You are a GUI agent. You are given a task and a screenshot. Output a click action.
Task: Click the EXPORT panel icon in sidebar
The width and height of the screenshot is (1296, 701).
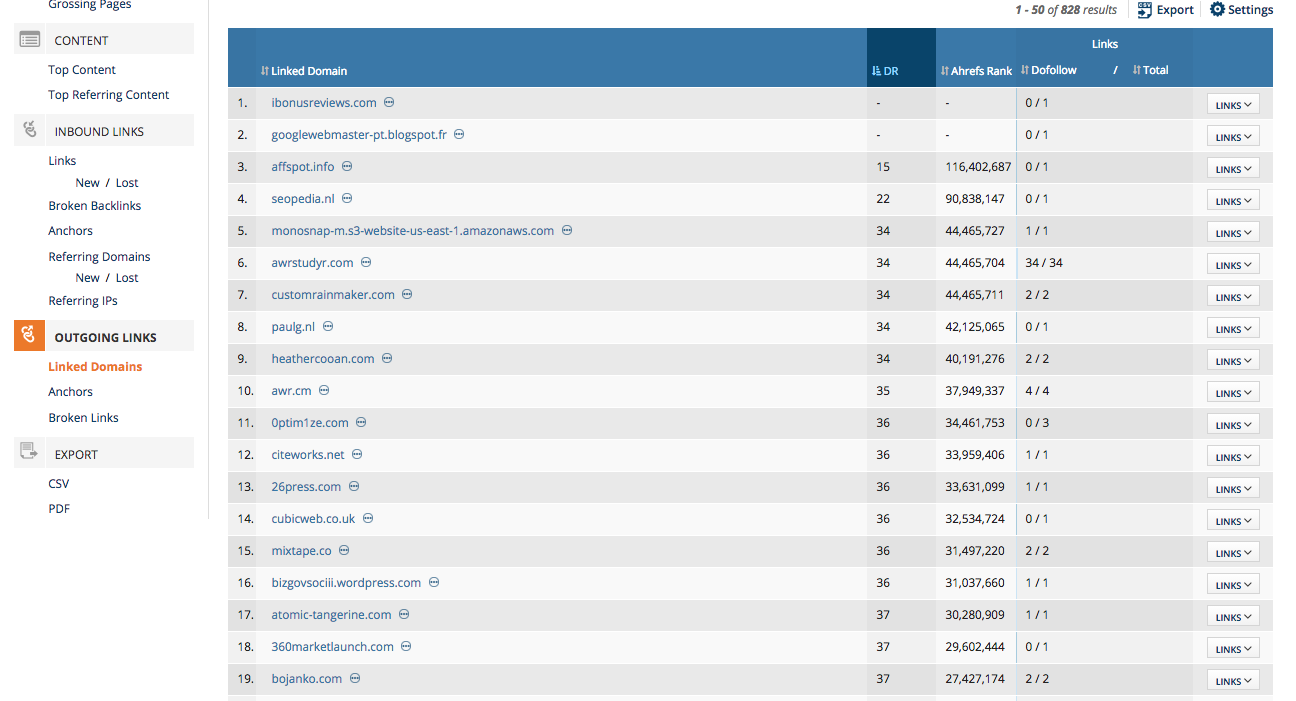click(x=29, y=451)
